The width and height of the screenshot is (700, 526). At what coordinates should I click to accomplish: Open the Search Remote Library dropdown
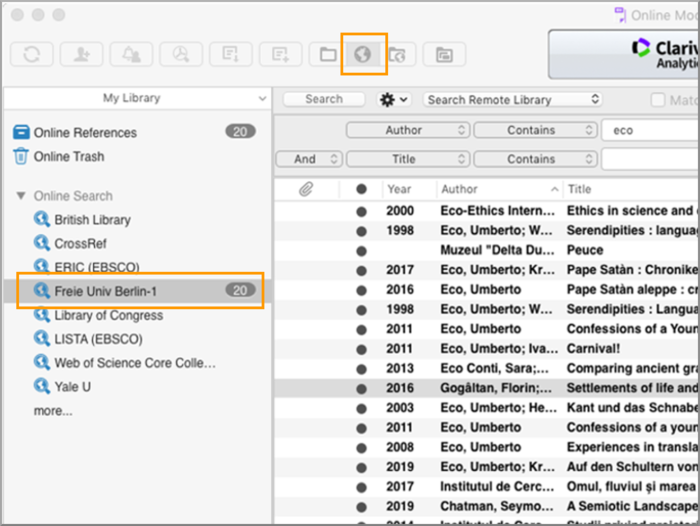pos(512,100)
